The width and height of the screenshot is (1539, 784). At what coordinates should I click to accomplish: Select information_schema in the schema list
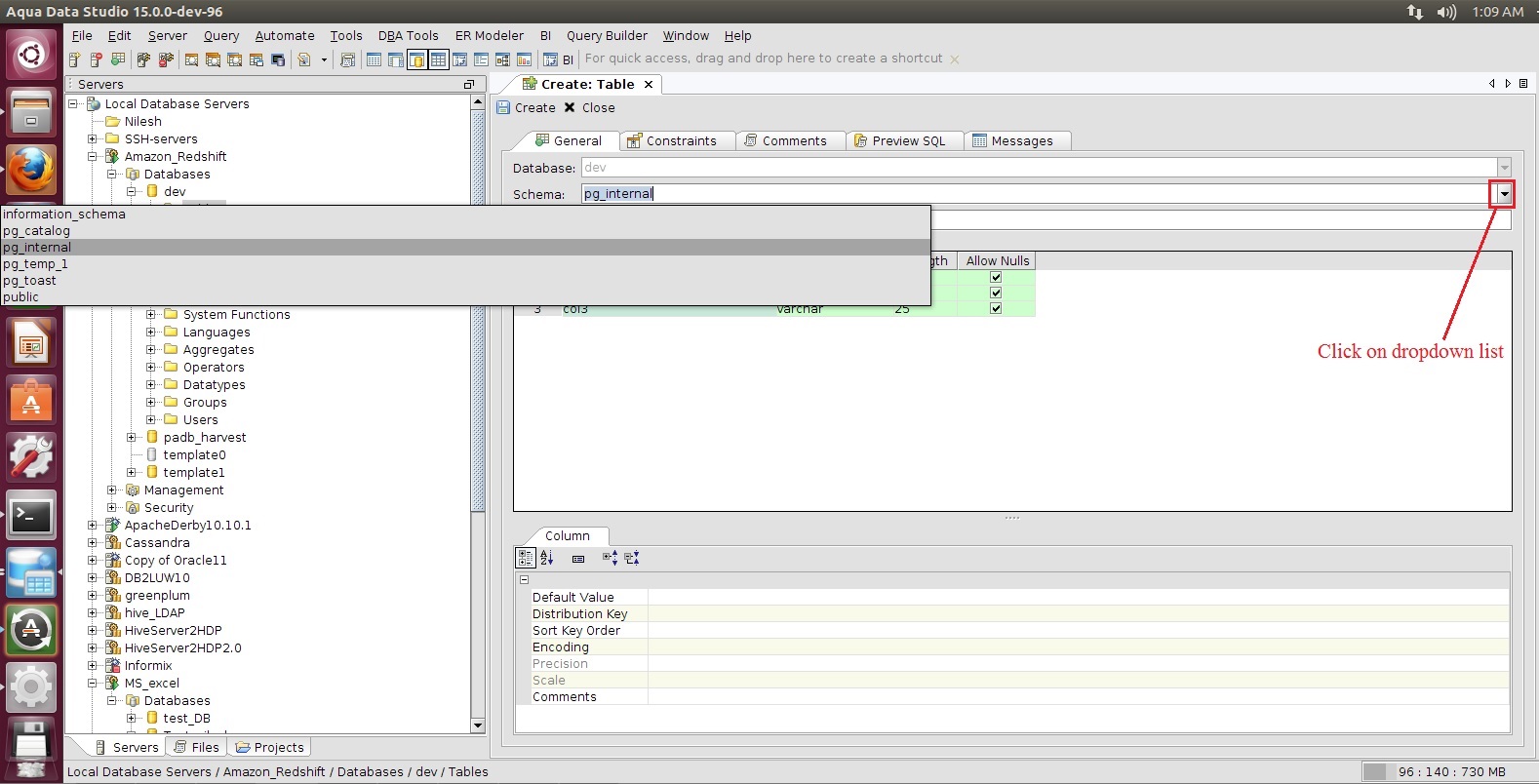click(x=465, y=215)
